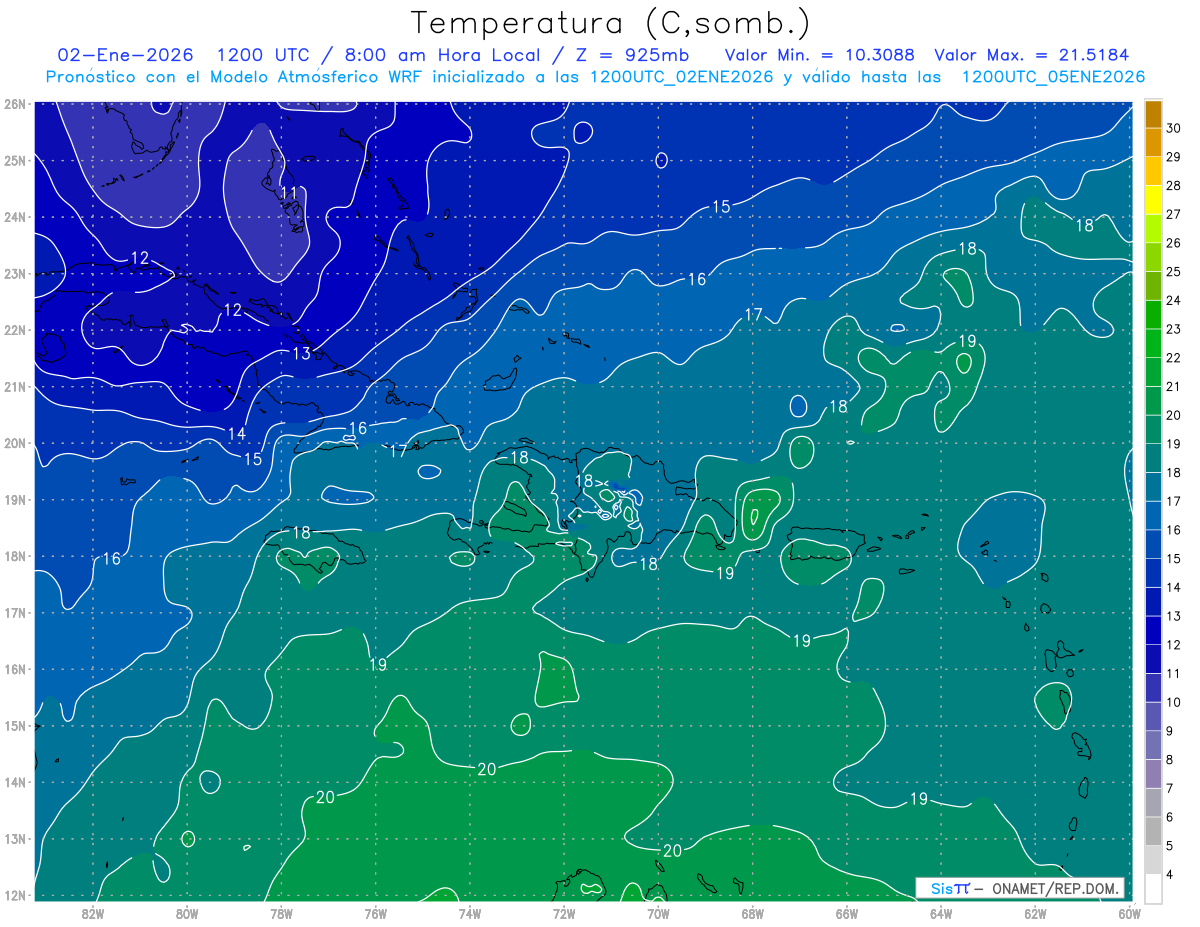Click the '78W' longitude axis label
1200x927 pixels.
pos(281,913)
